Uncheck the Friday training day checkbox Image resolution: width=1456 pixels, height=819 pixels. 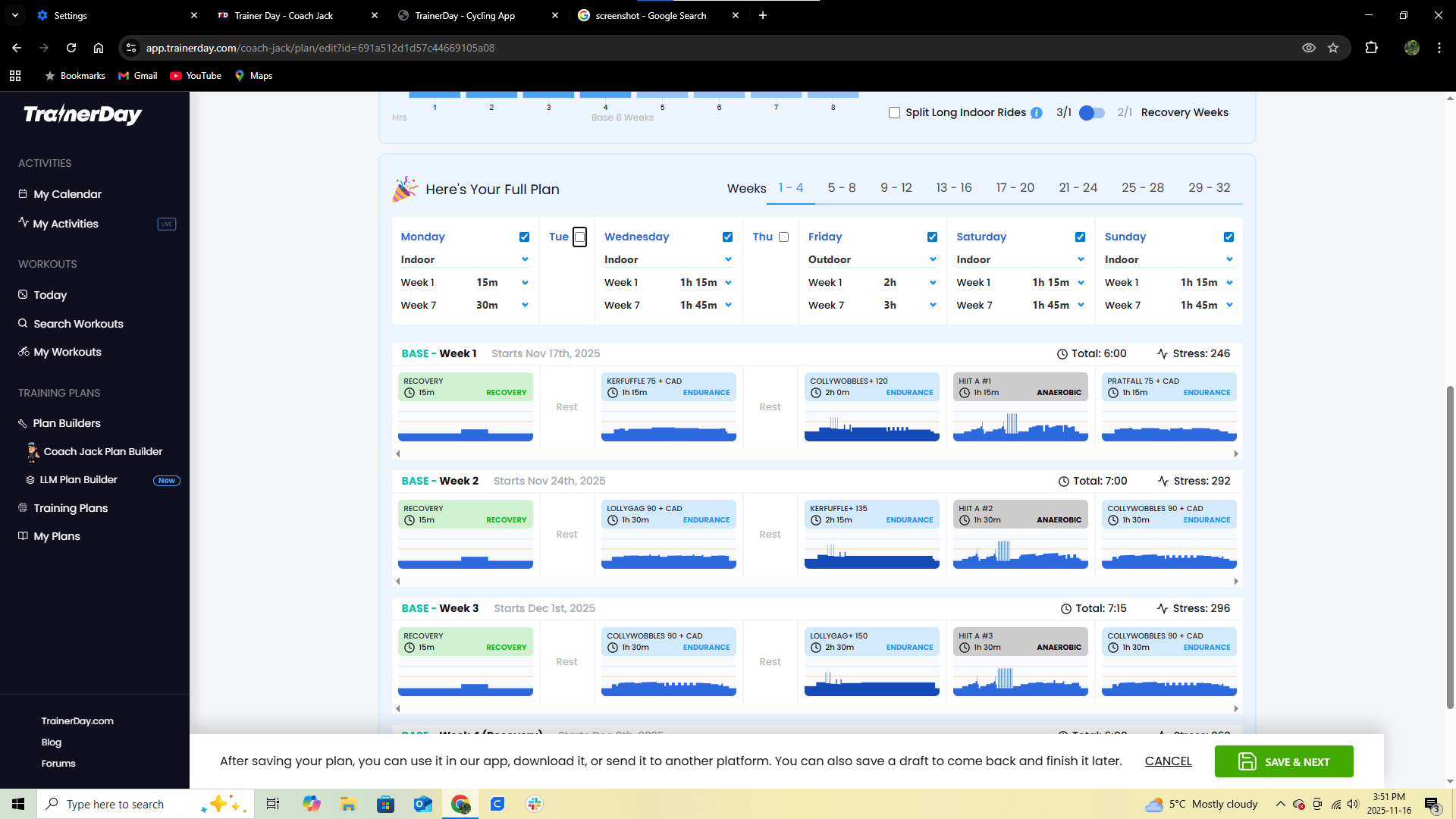pyautogui.click(x=932, y=237)
